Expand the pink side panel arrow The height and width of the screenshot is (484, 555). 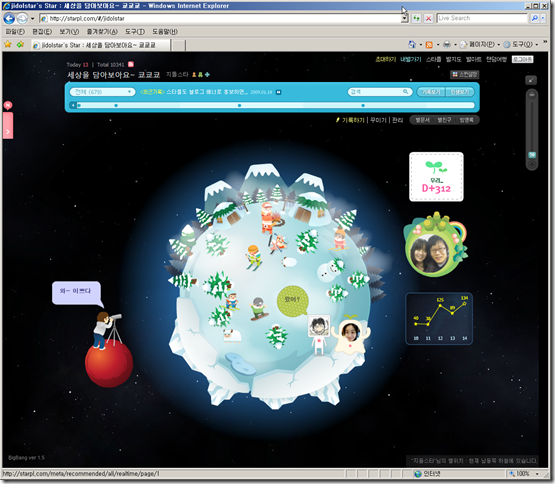click(8, 132)
